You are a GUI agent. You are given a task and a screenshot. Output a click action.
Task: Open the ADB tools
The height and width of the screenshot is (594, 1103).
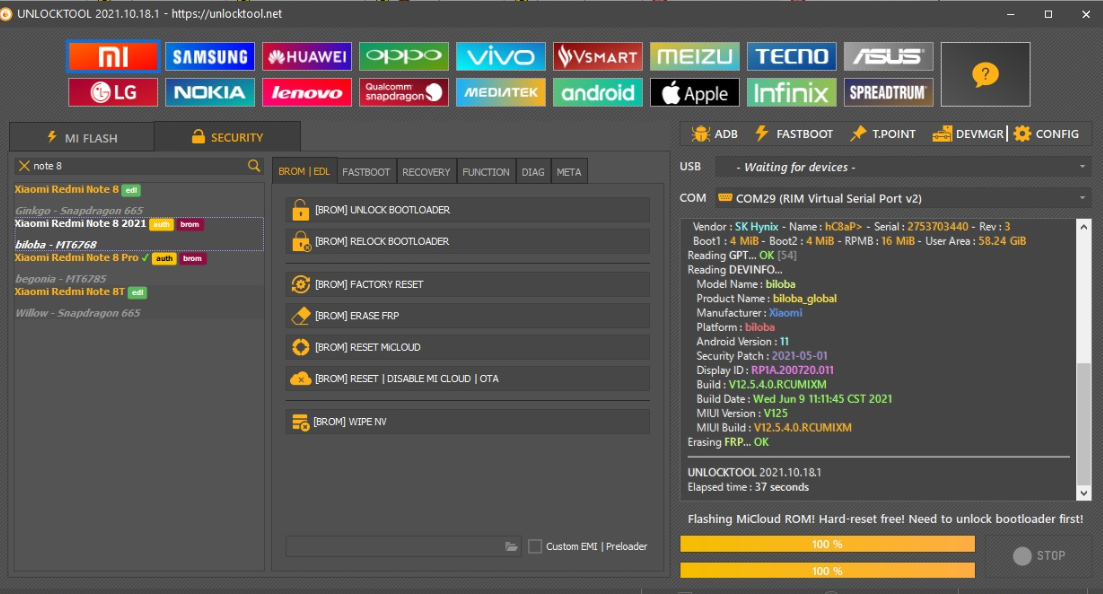point(715,134)
